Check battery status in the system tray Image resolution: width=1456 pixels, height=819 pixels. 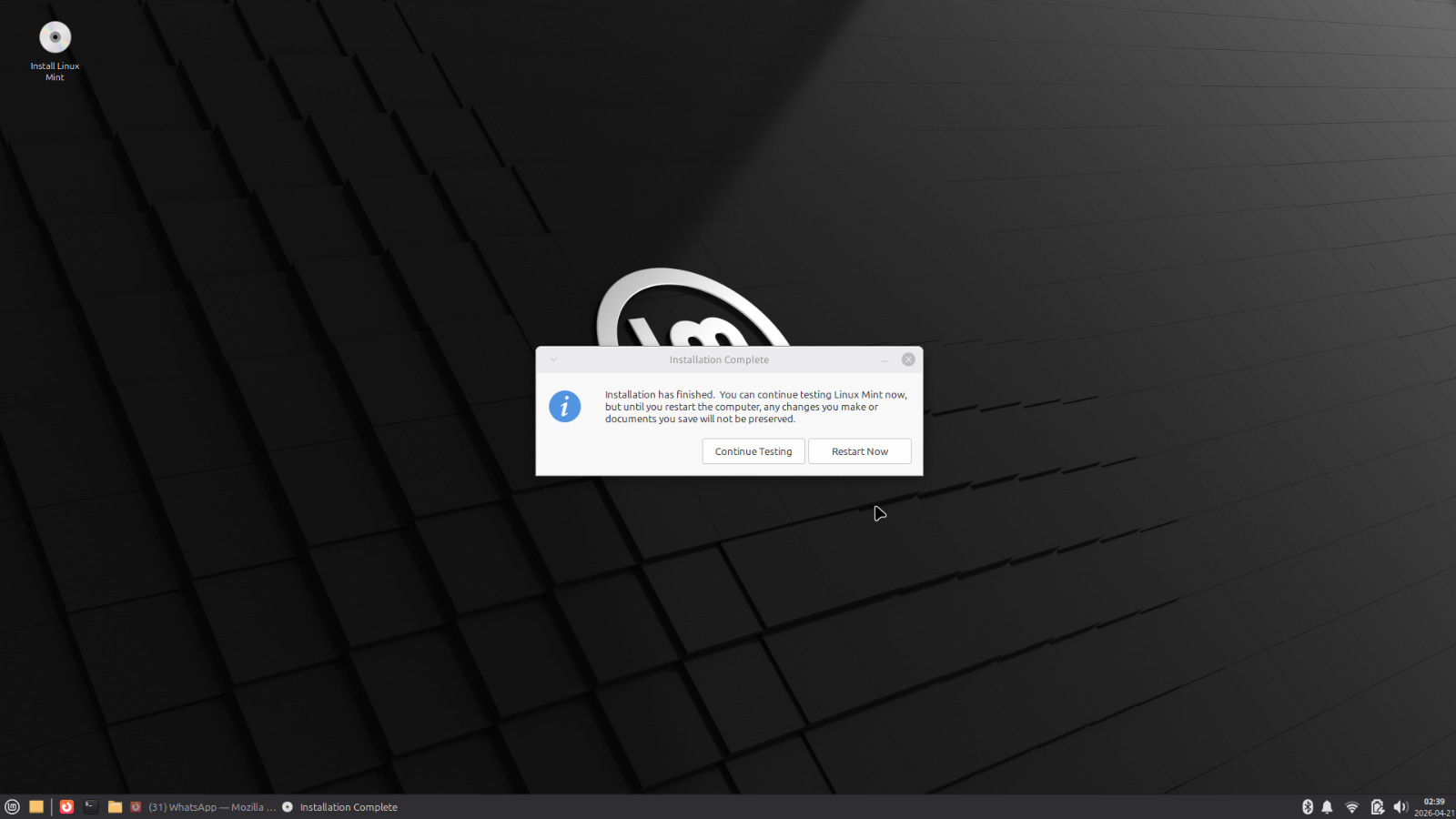[1377, 806]
